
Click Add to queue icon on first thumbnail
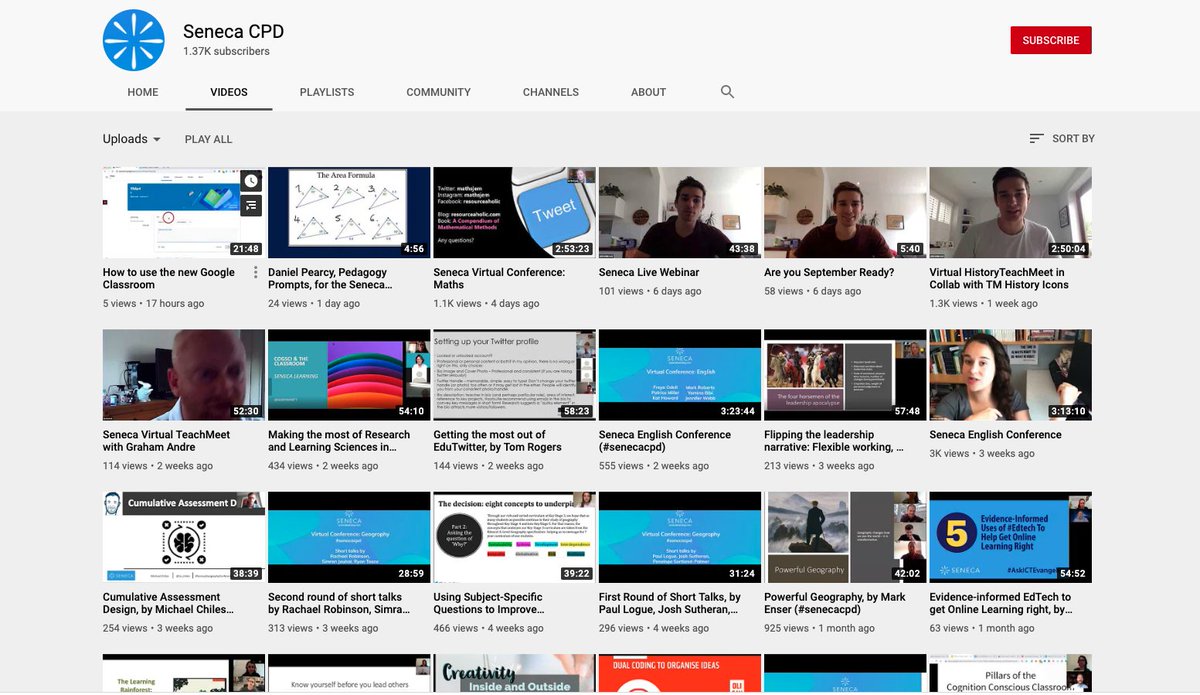pyautogui.click(x=251, y=205)
